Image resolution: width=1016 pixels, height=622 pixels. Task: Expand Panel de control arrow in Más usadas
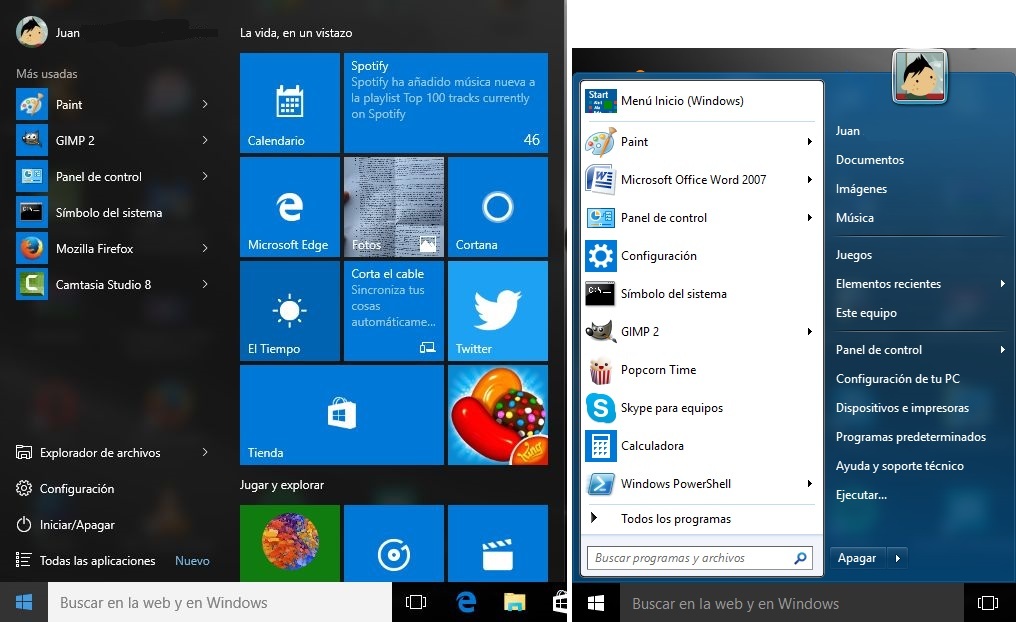point(205,176)
